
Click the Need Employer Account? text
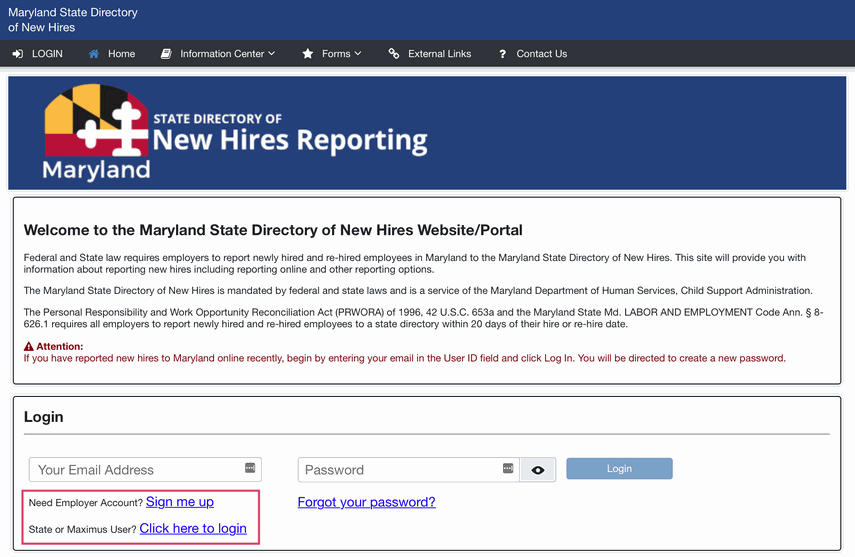click(86, 503)
